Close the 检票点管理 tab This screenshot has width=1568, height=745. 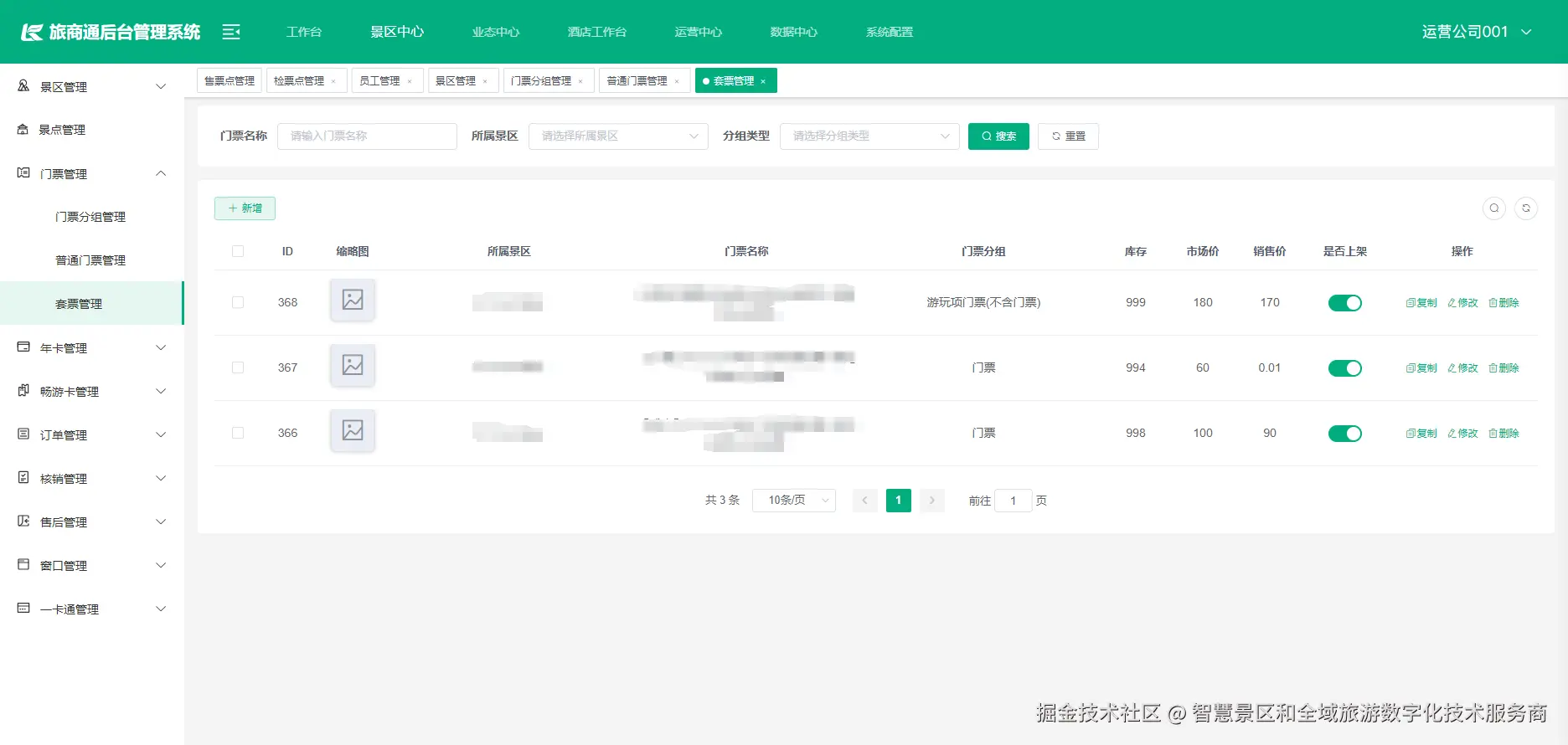[333, 81]
